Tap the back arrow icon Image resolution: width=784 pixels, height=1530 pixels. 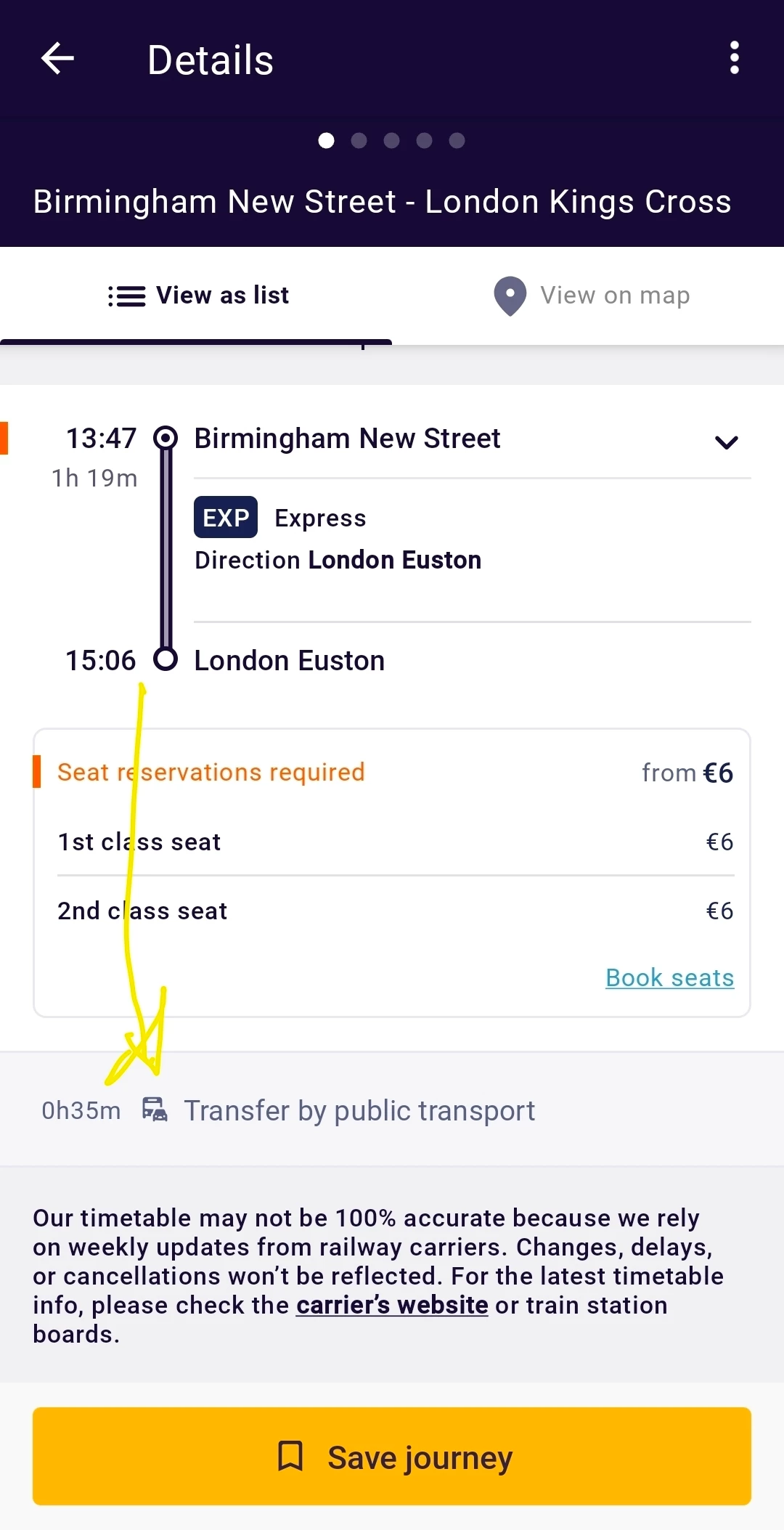click(x=58, y=59)
